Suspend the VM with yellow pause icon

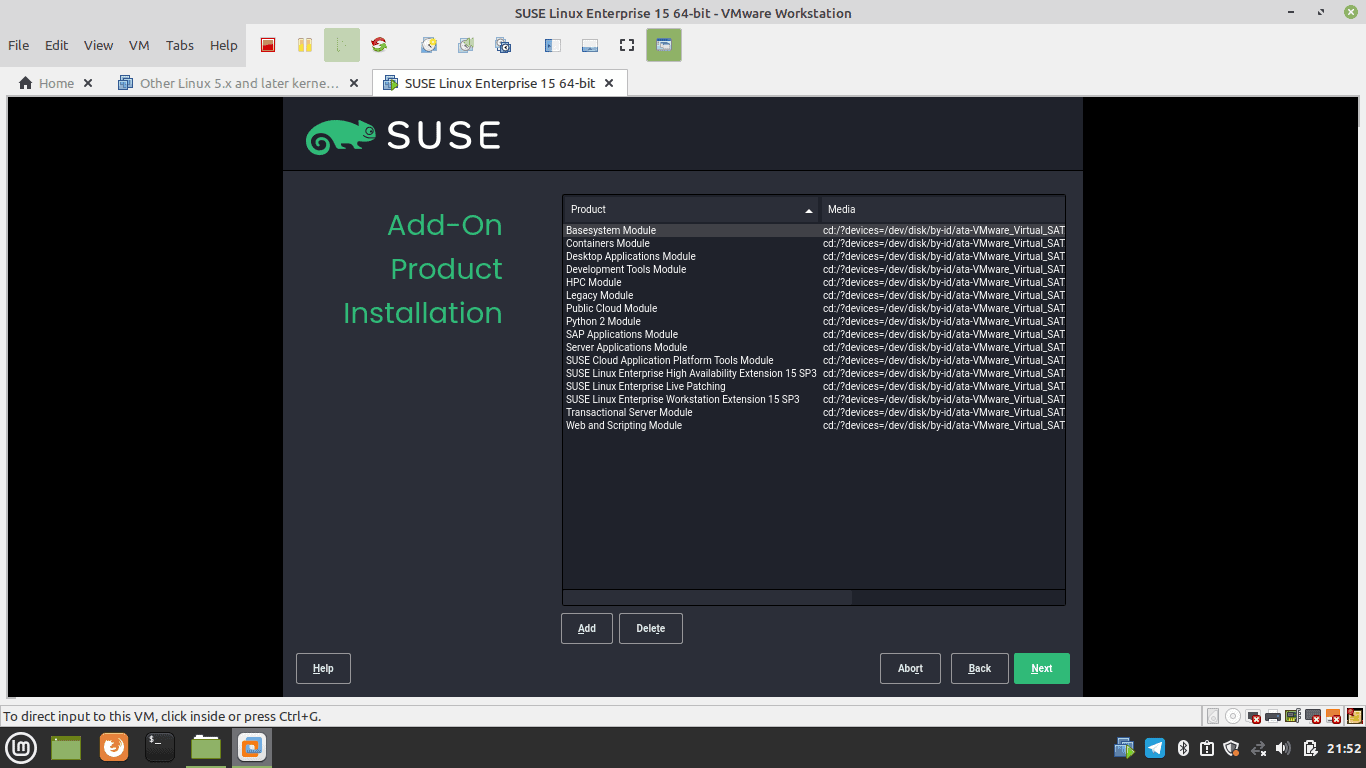(305, 45)
